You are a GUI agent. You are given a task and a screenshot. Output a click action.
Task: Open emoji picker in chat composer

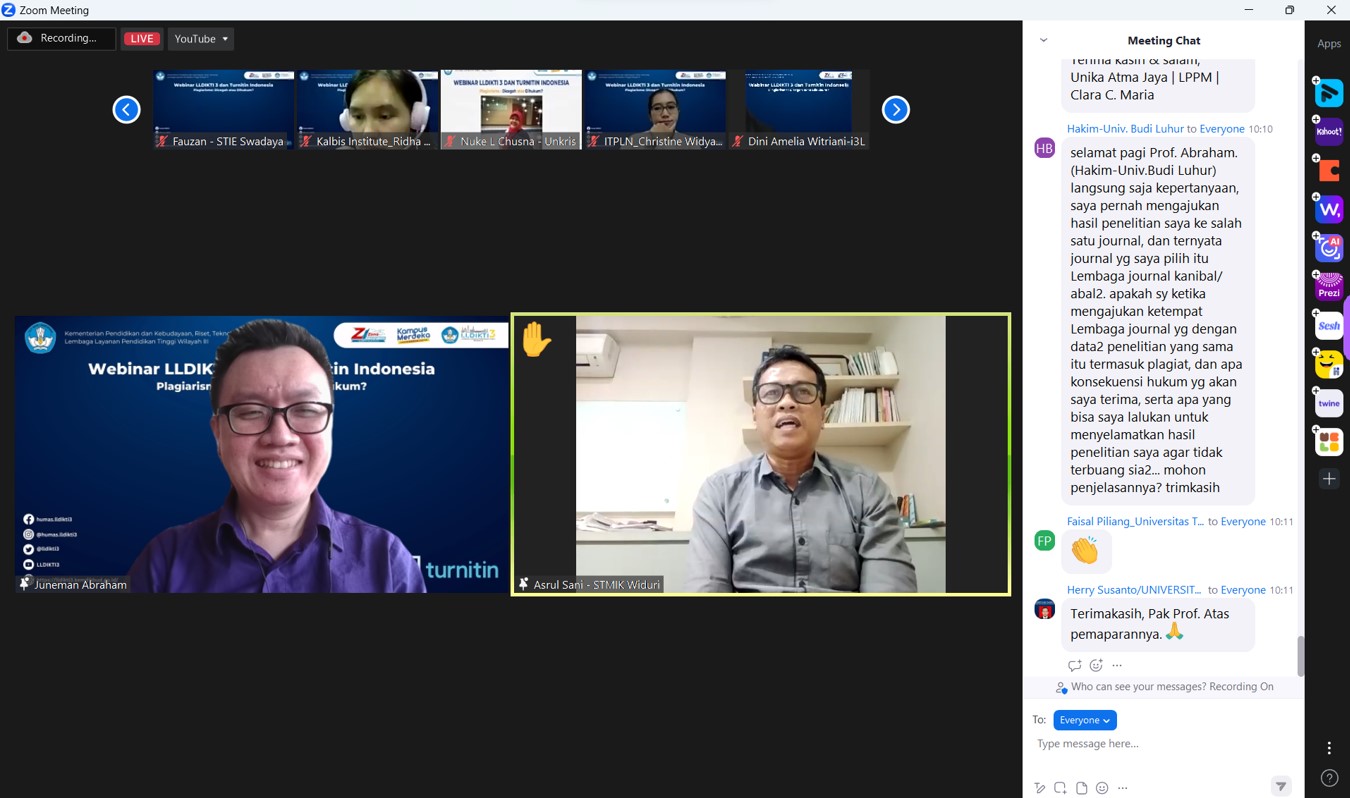(x=1102, y=788)
